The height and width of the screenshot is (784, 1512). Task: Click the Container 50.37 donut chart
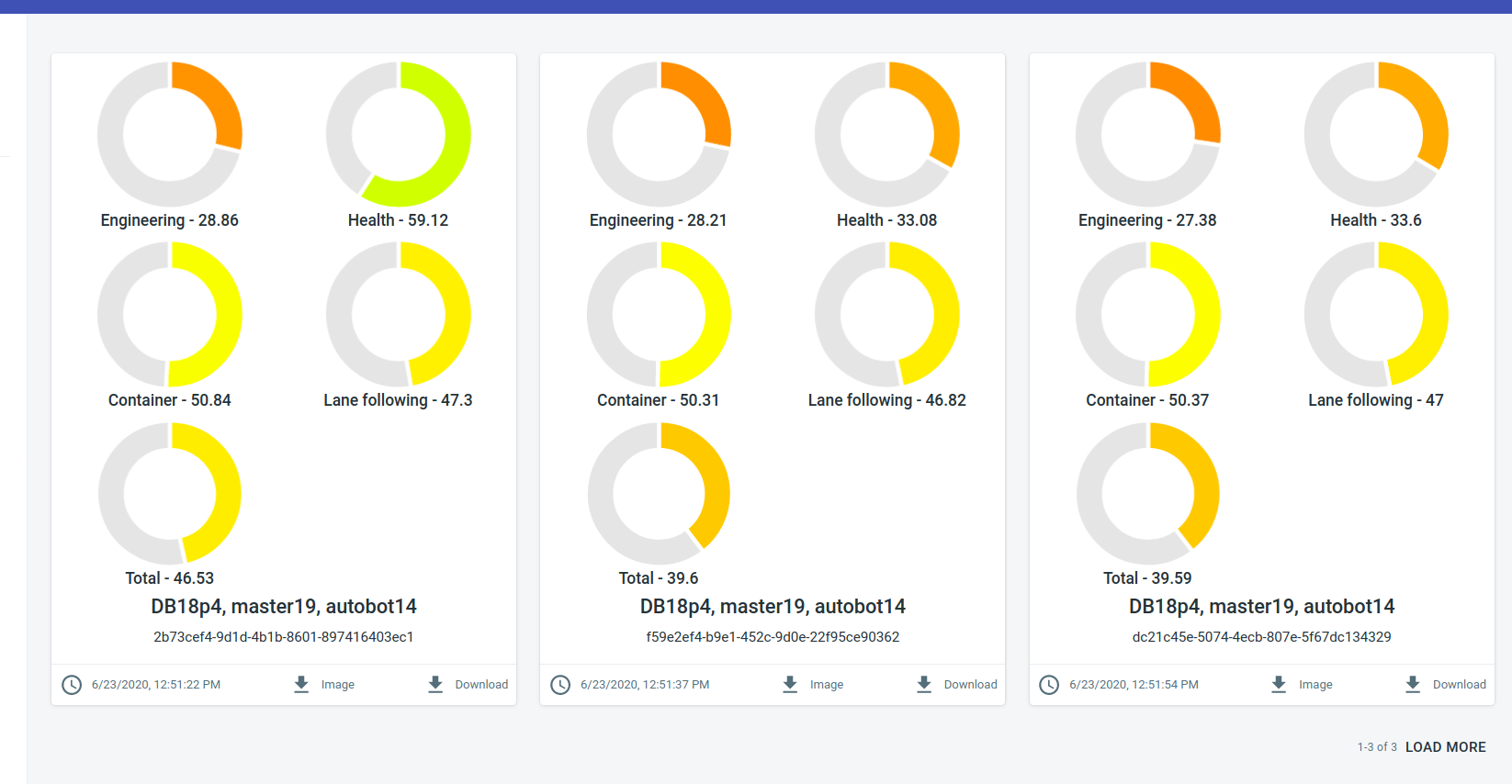pos(1148,314)
